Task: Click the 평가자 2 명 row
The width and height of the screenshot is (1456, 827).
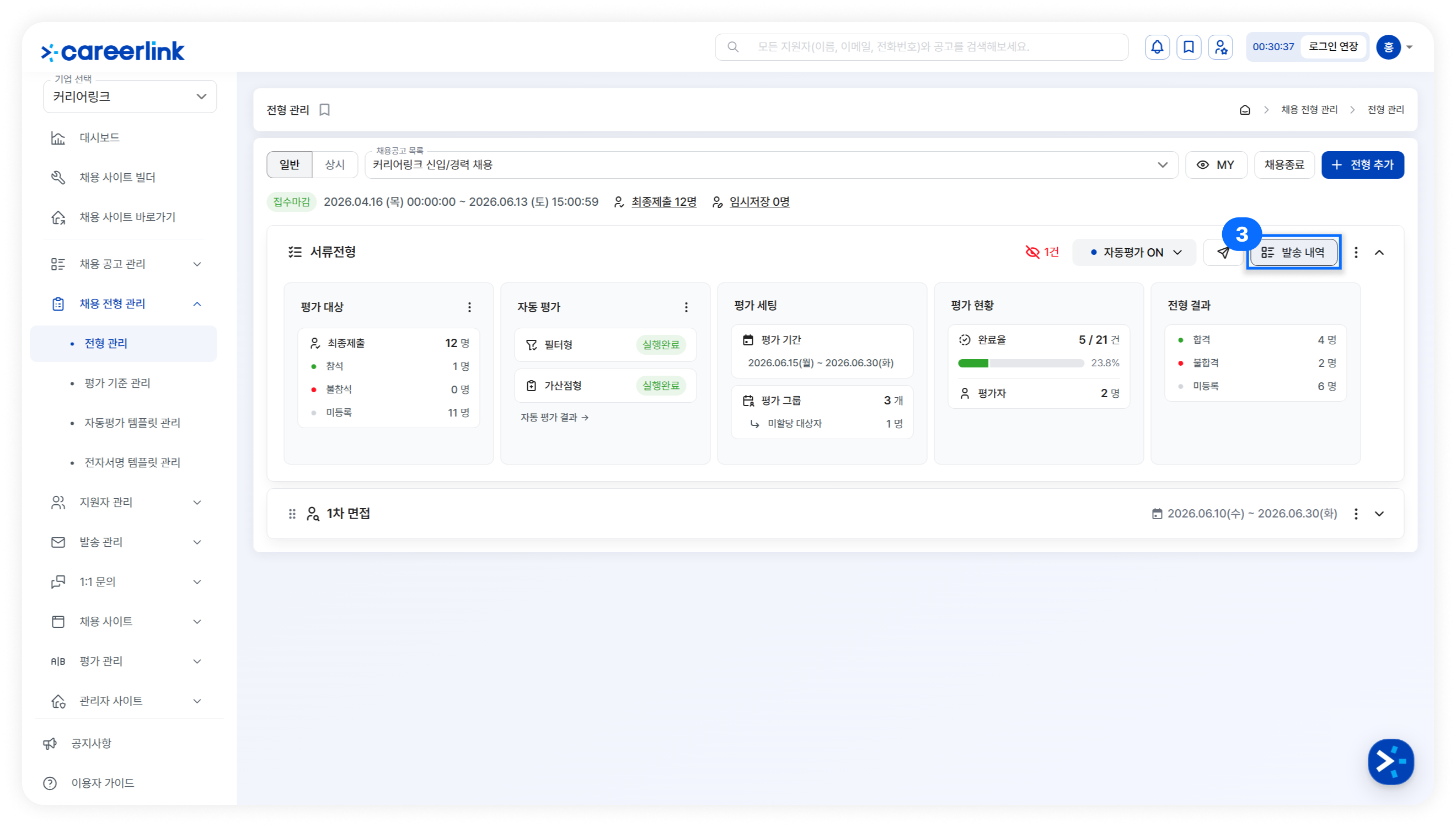Action: pos(1039,393)
